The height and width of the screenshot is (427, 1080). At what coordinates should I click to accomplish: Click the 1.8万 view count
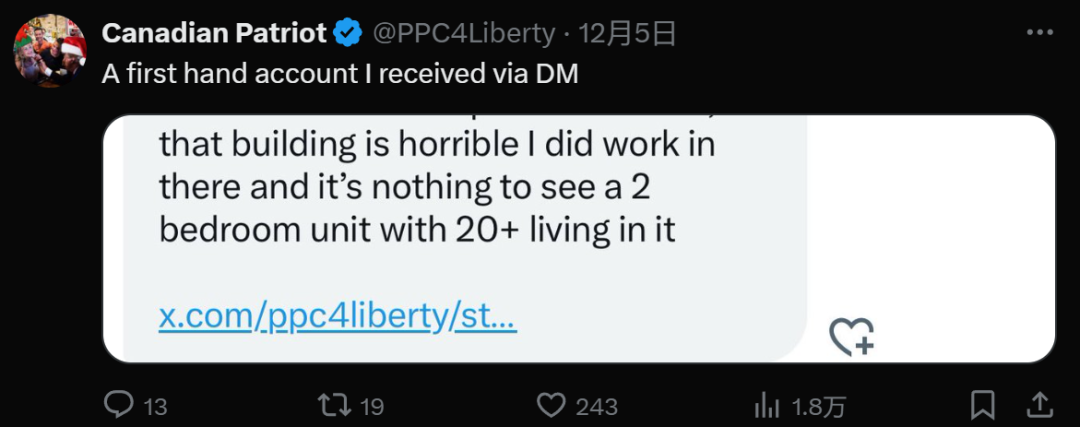[x=818, y=407]
